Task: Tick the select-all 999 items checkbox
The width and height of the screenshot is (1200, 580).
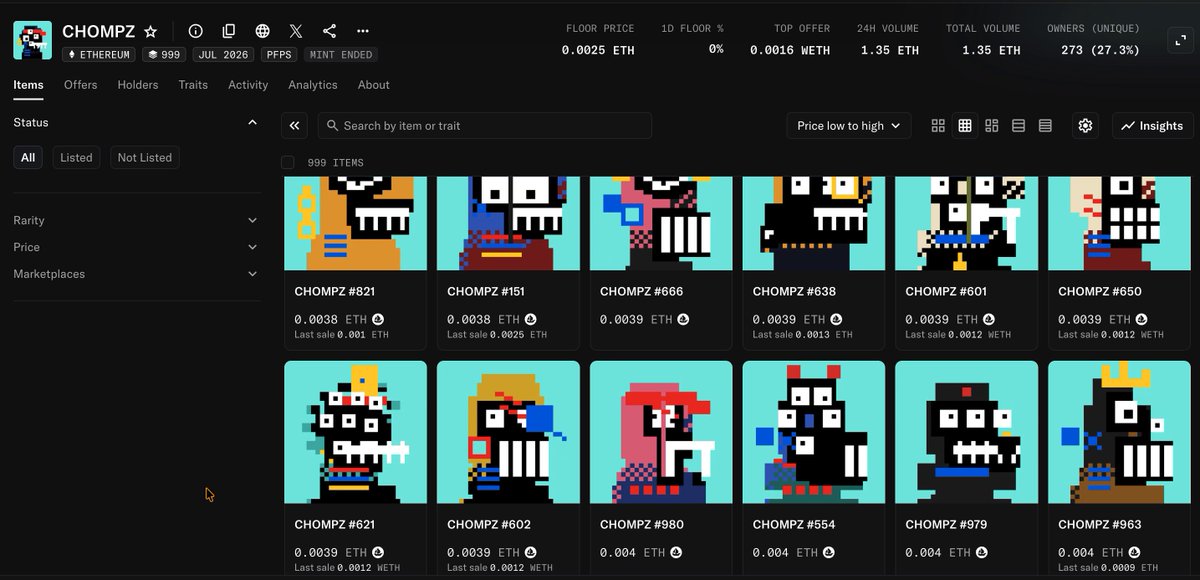Action: [288, 162]
